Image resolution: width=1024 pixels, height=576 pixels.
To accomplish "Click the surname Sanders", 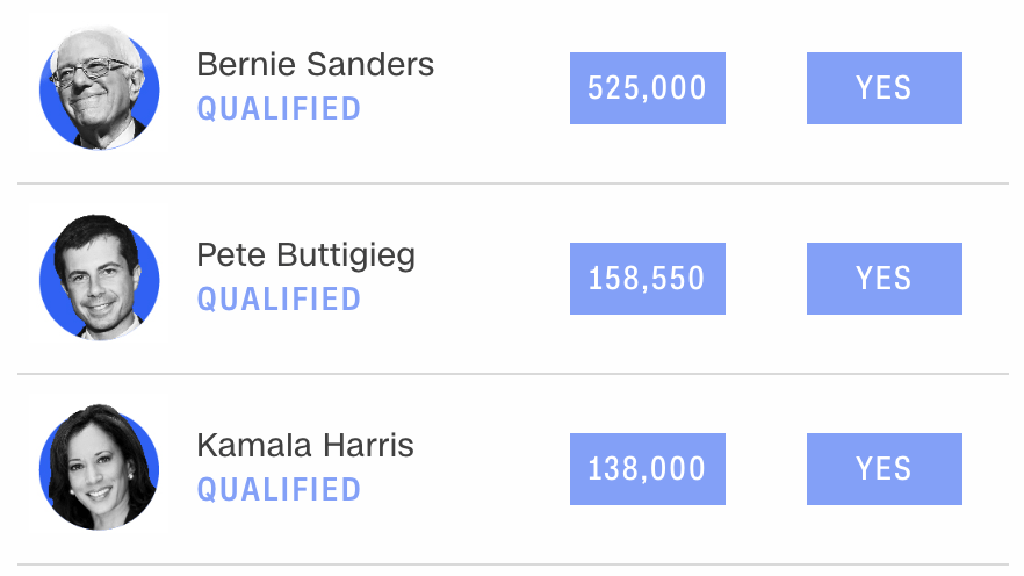I will 370,65.
